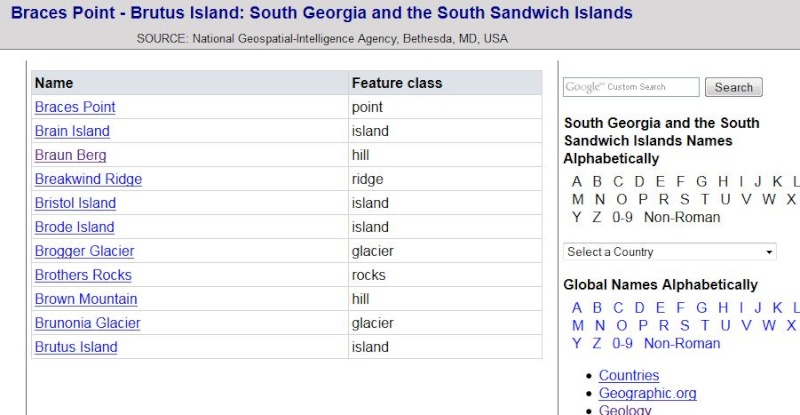Focus the Google Custom Search field
The image size is (800, 415).
[x=631, y=87]
